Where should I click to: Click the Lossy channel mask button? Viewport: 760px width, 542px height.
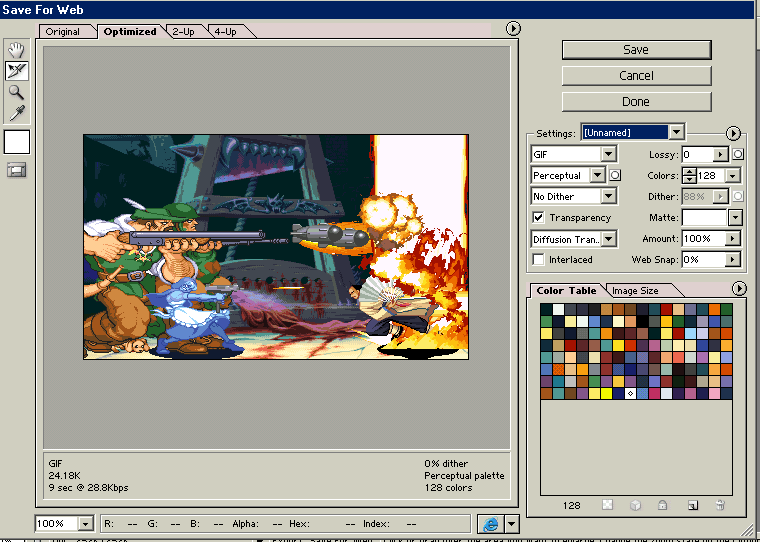[738, 154]
